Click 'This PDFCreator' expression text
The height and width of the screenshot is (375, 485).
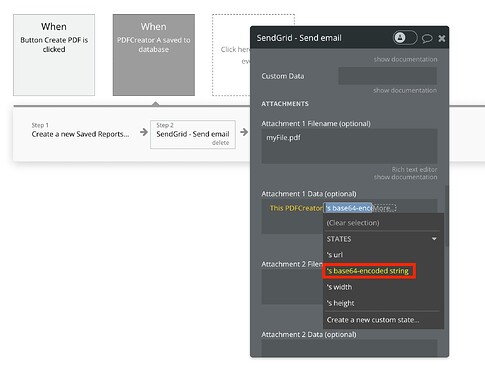pos(296,208)
